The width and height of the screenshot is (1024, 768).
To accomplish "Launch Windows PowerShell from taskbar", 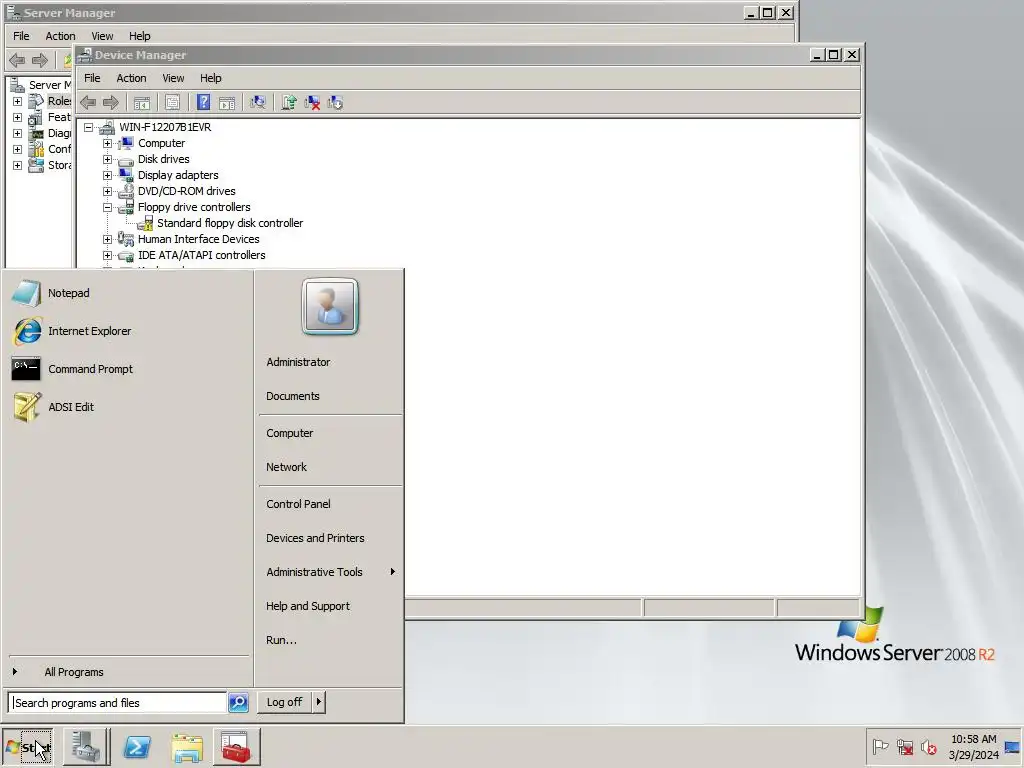I will coord(137,746).
